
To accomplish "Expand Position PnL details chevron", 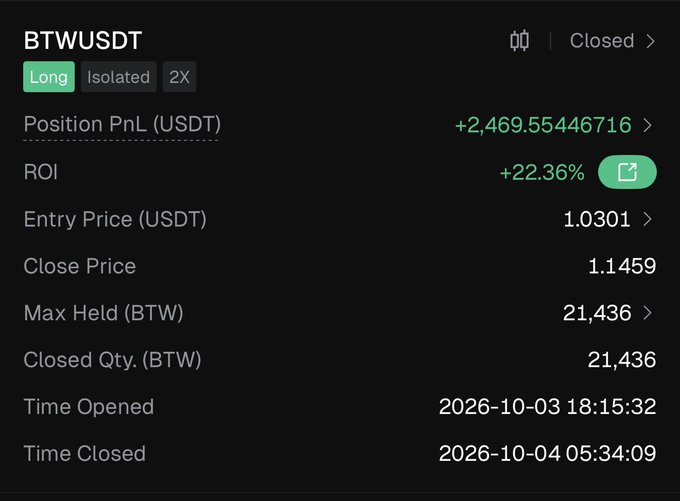I will (647, 125).
